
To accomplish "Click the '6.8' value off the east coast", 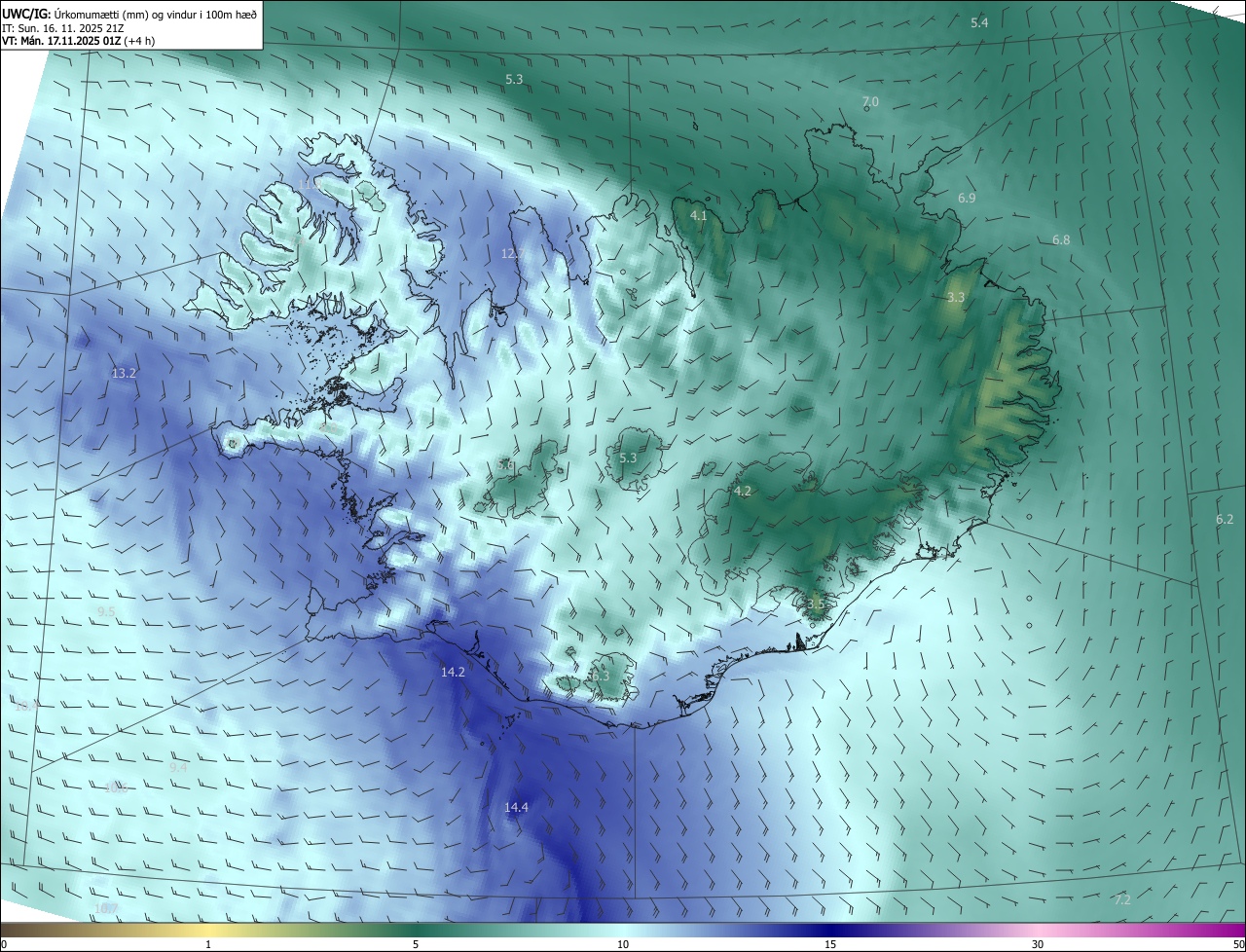I will click(x=1061, y=239).
